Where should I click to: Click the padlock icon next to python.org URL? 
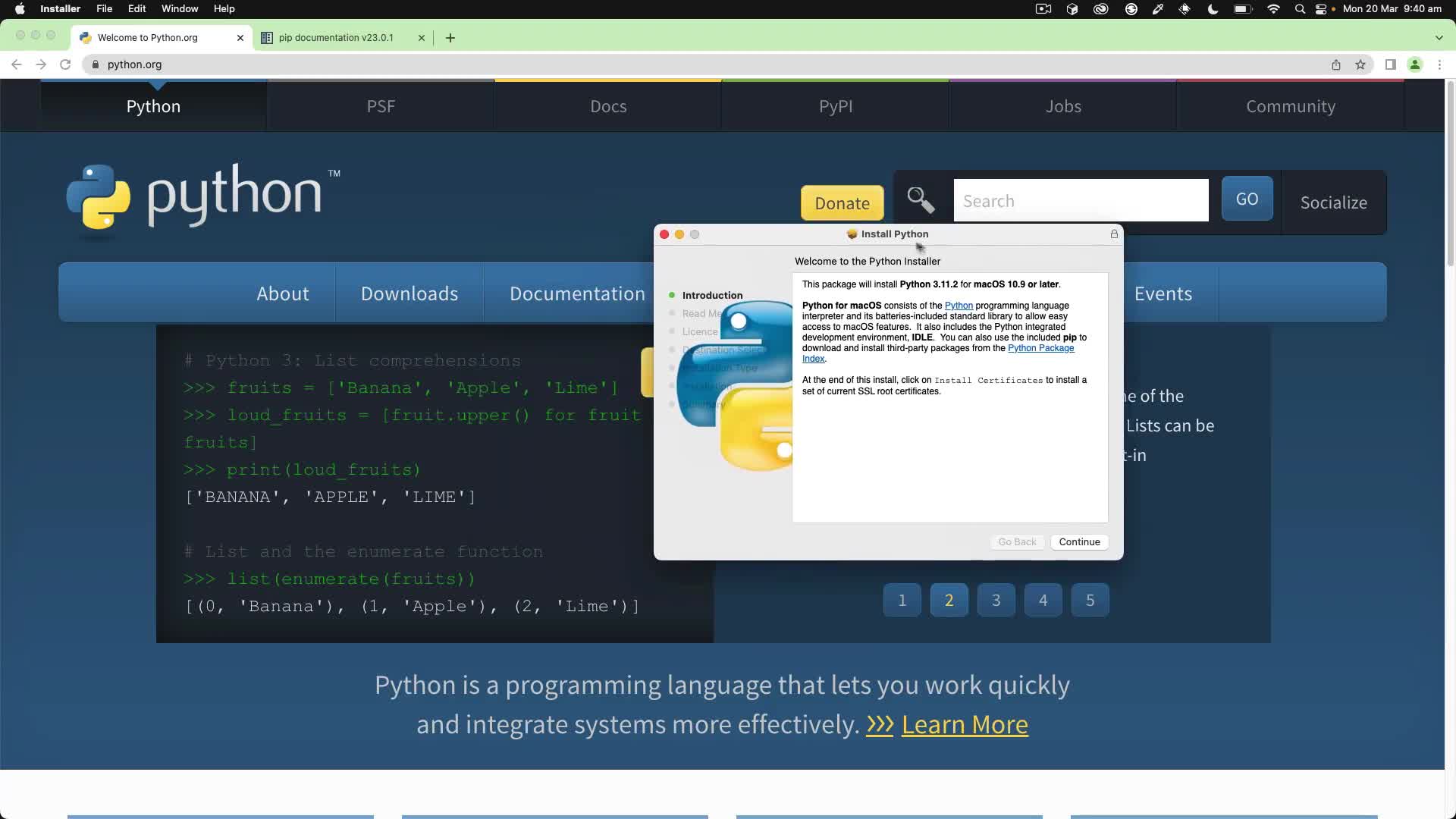96,64
